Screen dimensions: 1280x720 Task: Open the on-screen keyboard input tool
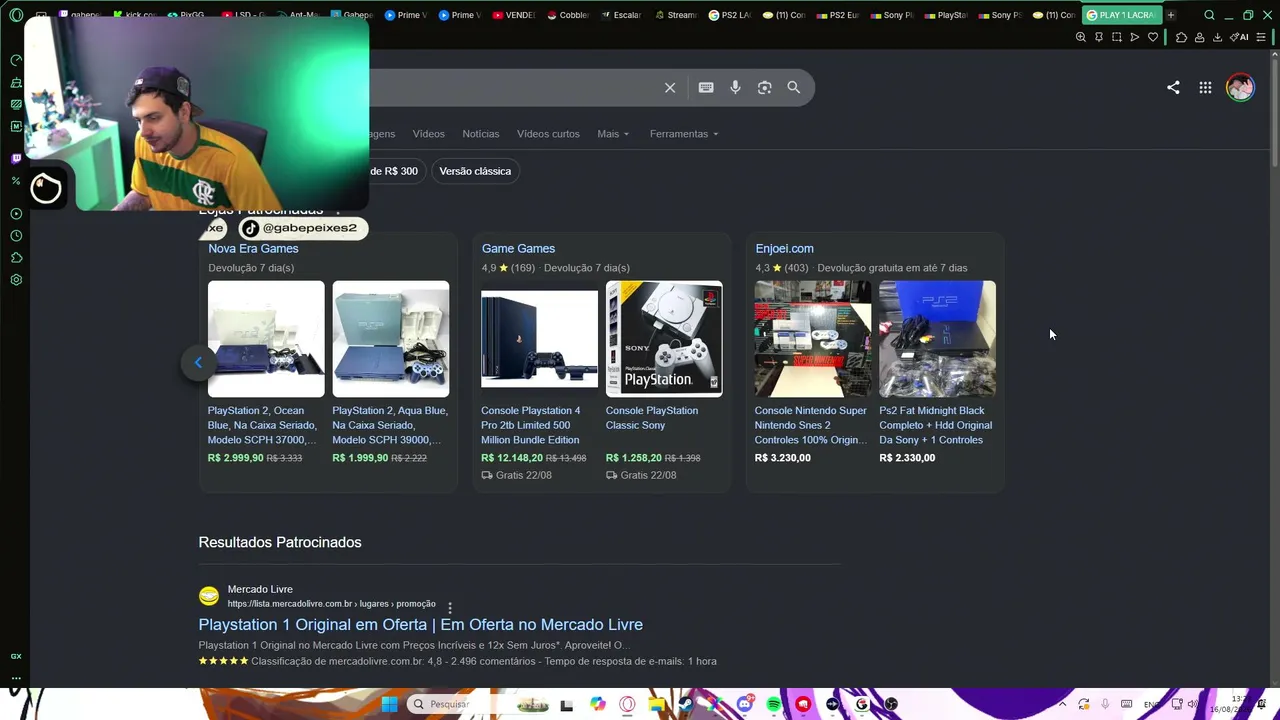pyautogui.click(x=706, y=88)
